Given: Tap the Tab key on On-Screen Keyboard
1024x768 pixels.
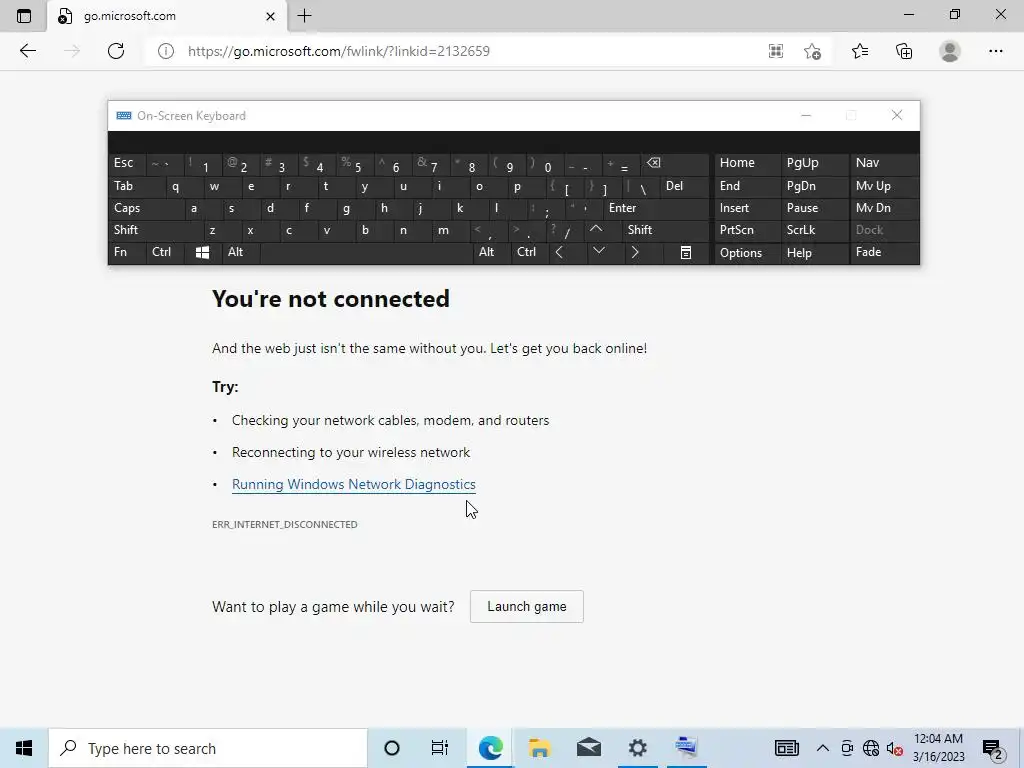Looking at the screenshot, I should point(135,186).
